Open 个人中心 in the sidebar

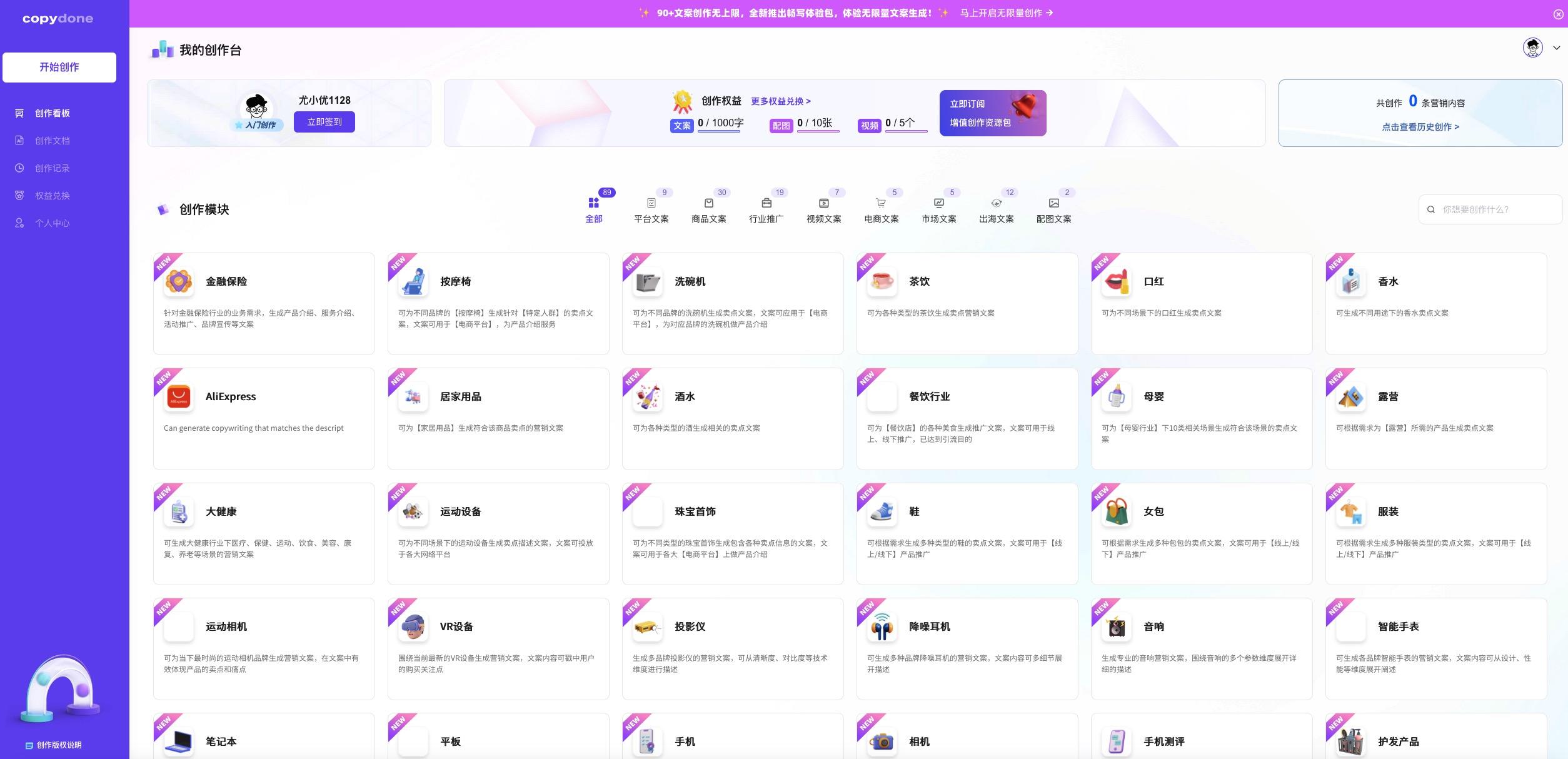coord(53,223)
